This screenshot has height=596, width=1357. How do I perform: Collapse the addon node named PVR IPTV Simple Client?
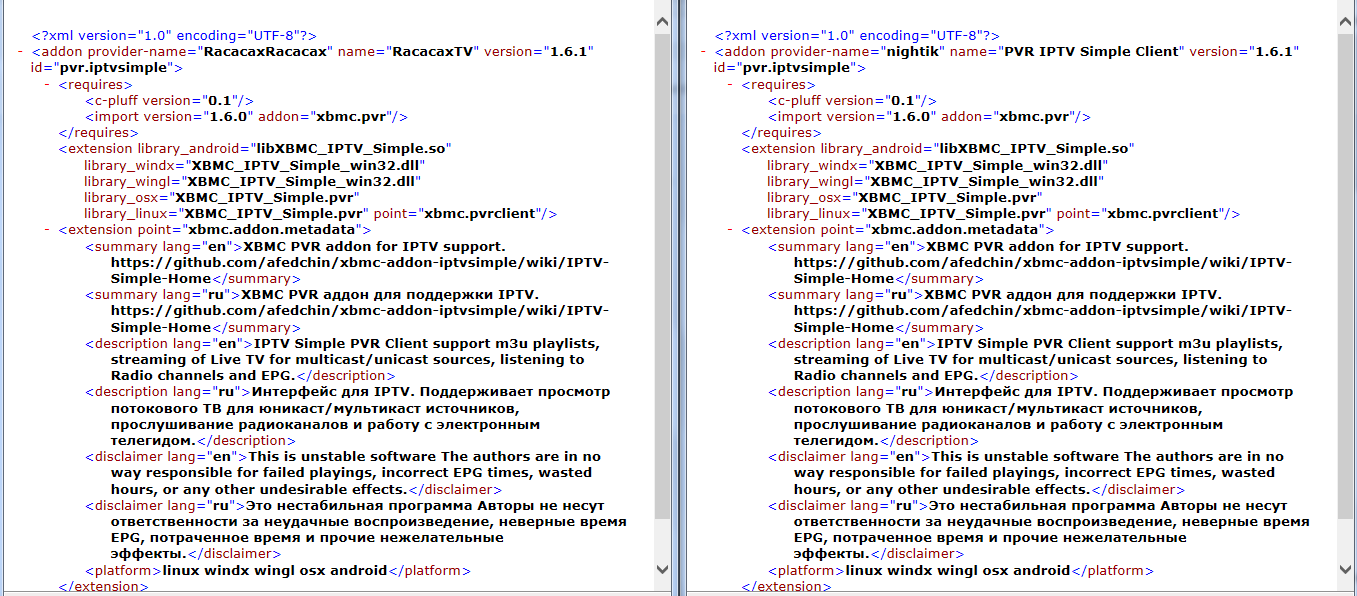point(703,51)
